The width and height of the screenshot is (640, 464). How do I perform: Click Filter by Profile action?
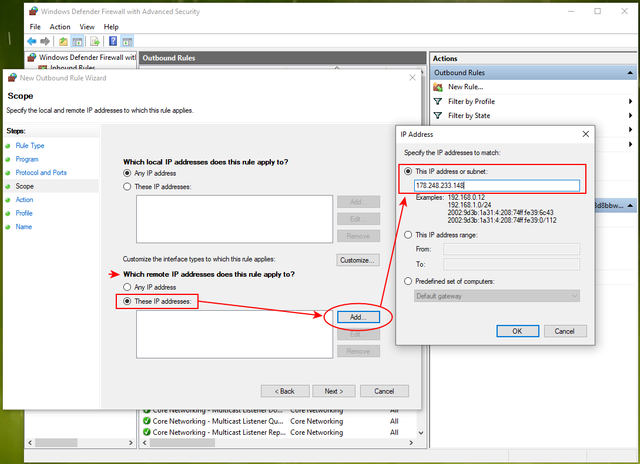pos(471,101)
